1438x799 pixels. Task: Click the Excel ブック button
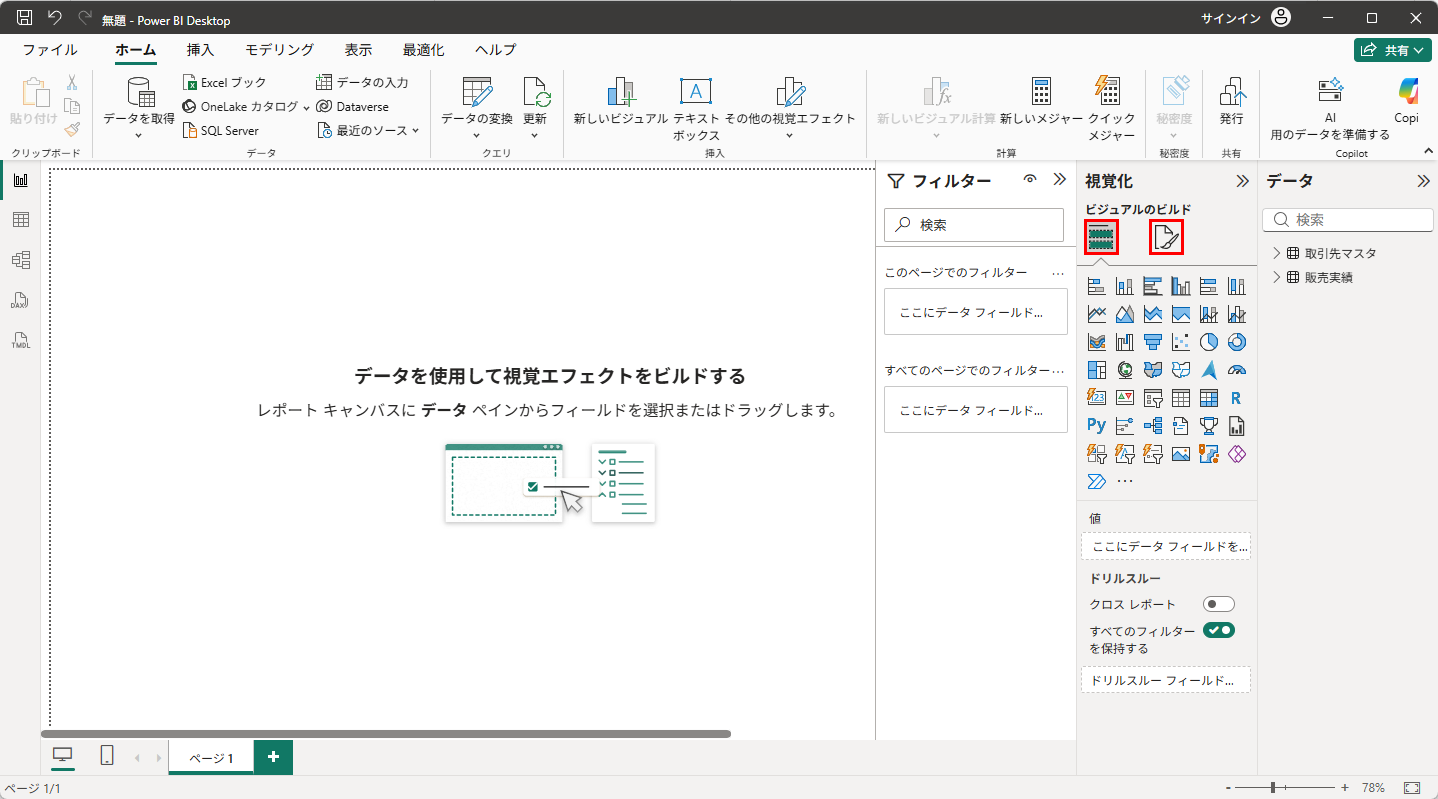pyautogui.click(x=225, y=82)
